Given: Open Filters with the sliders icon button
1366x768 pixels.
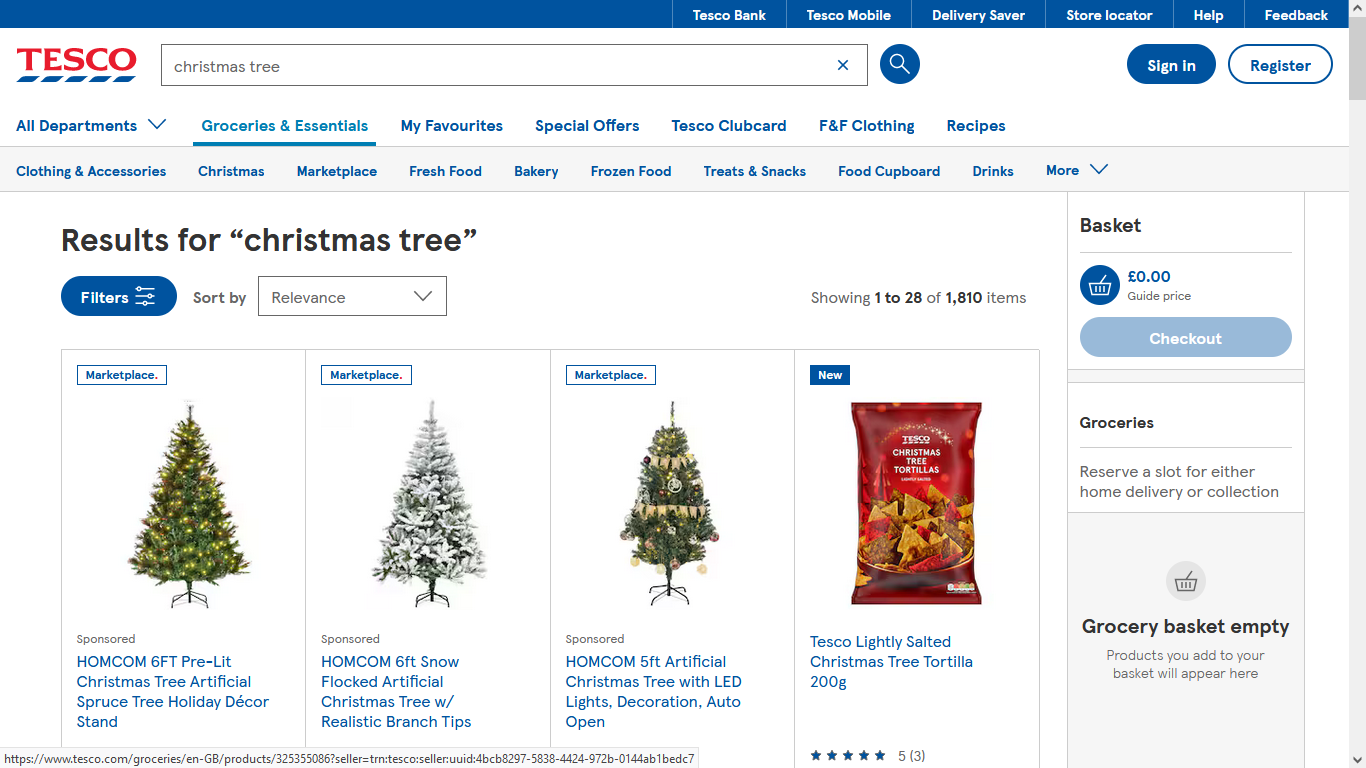Looking at the screenshot, I should pos(119,296).
